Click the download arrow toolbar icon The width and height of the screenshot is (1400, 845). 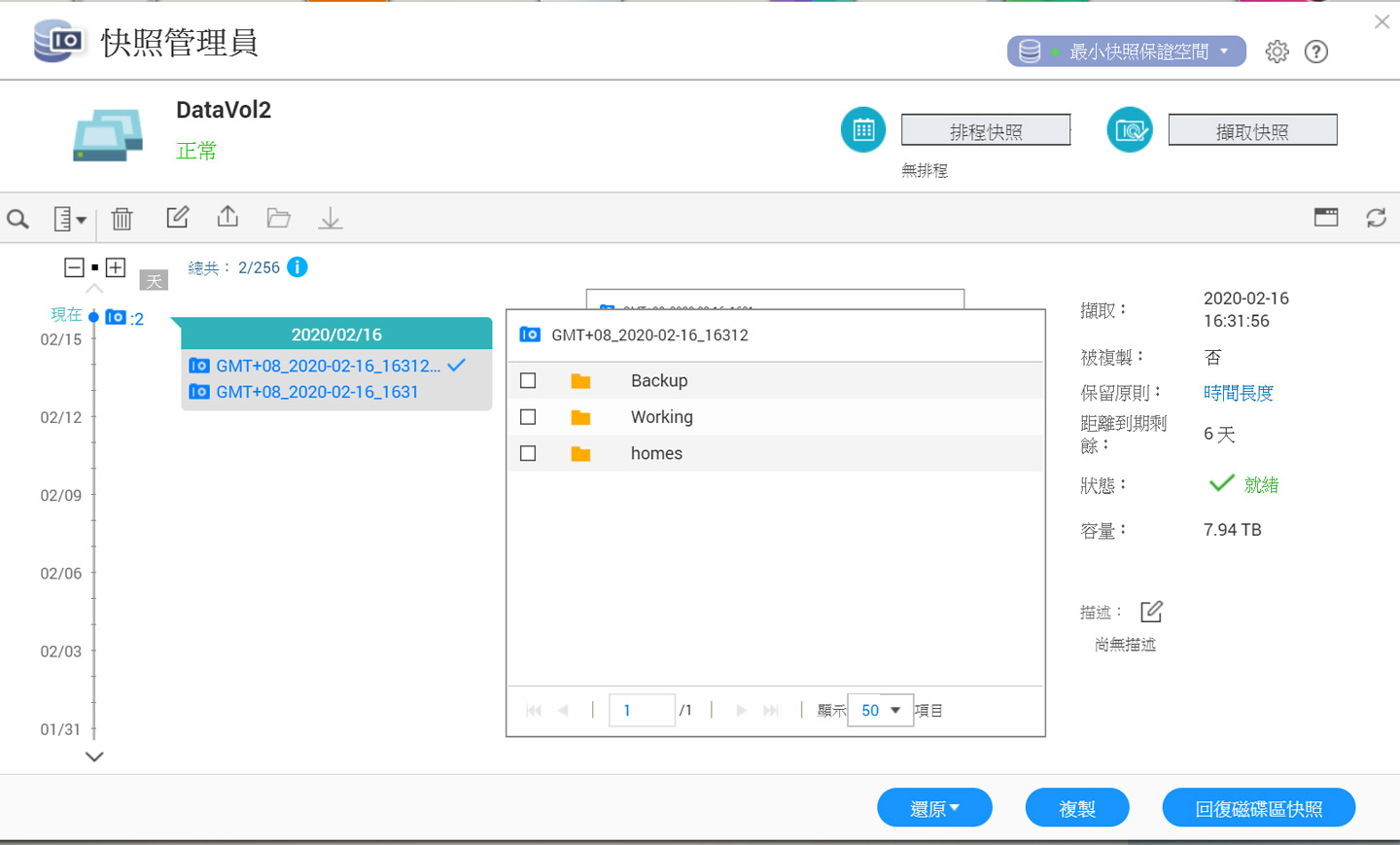pyautogui.click(x=331, y=219)
